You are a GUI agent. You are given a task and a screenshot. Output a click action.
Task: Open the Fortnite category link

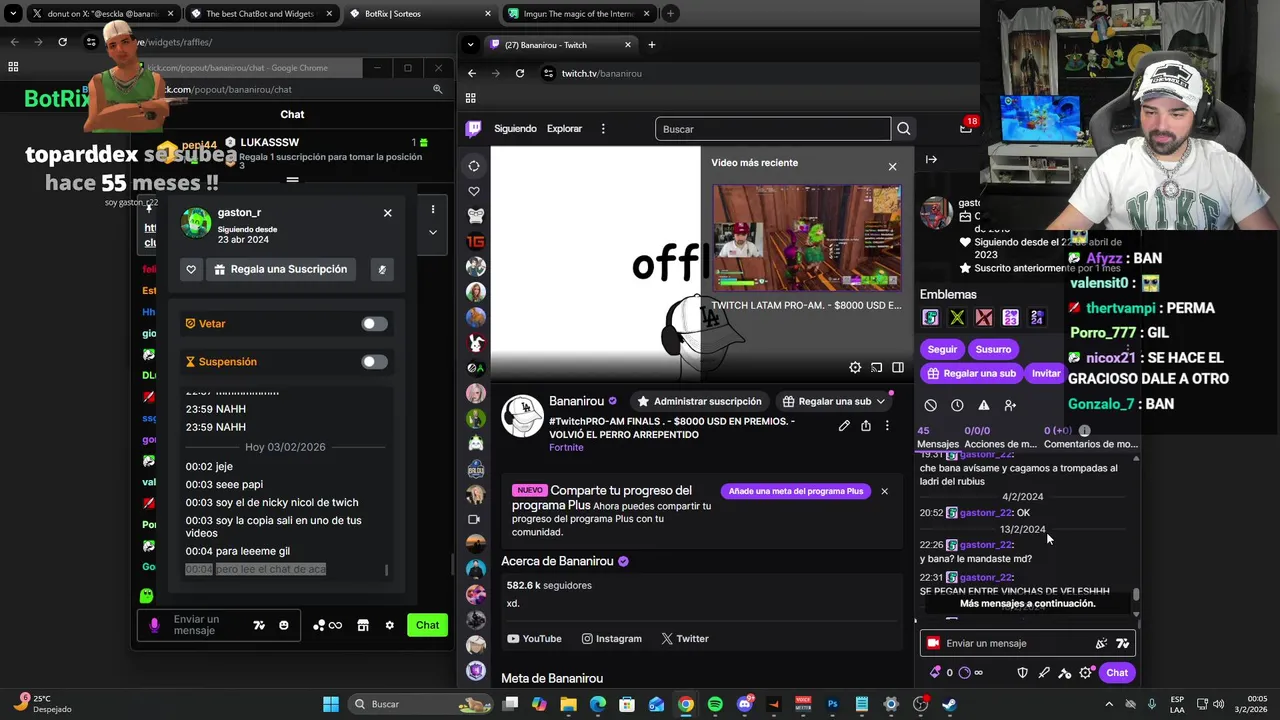(x=566, y=447)
